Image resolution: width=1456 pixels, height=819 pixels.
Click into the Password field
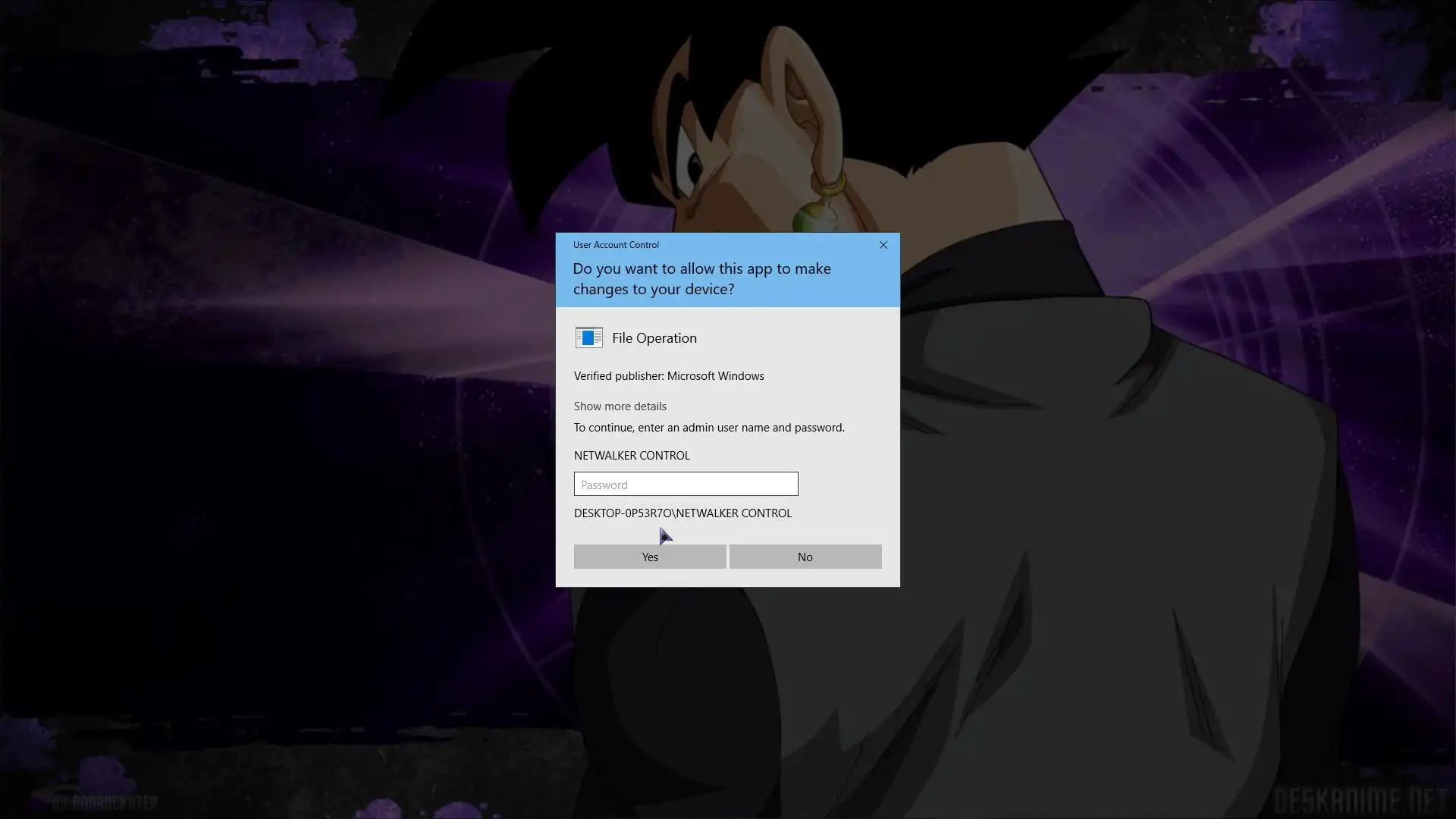pos(686,485)
